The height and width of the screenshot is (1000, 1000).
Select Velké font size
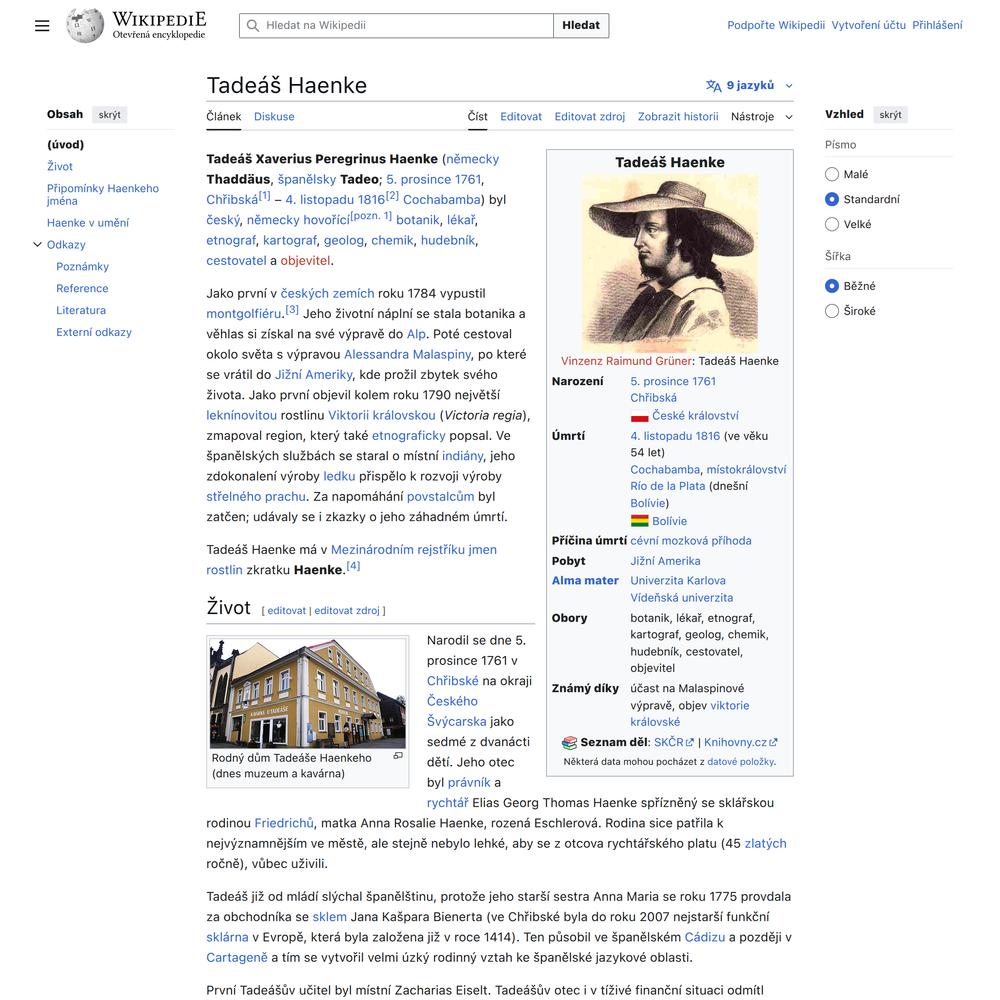(x=832, y=224)
